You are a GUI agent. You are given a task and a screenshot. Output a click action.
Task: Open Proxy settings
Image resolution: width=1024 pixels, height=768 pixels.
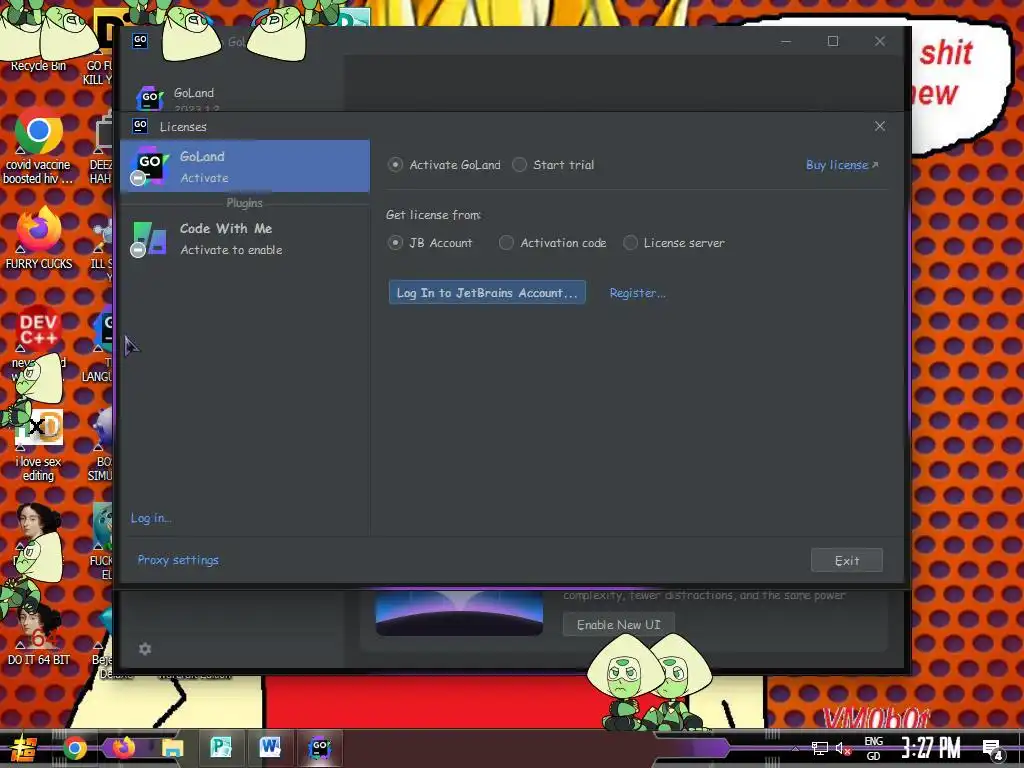pos(178,560)
